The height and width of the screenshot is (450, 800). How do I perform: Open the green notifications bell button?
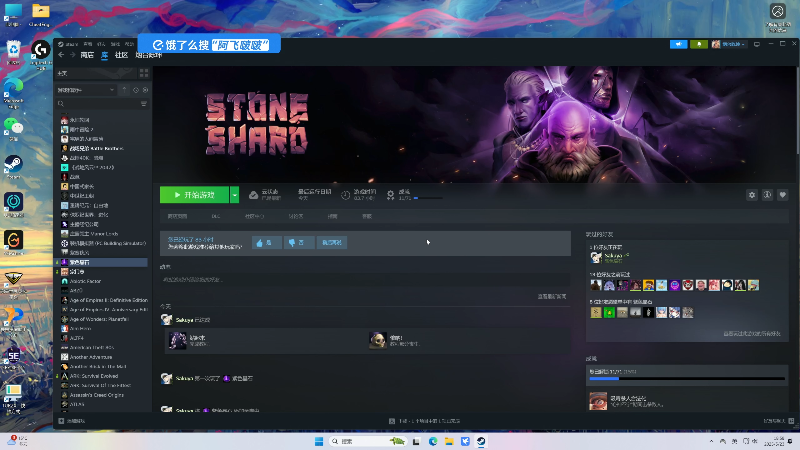tap(699, 44)
